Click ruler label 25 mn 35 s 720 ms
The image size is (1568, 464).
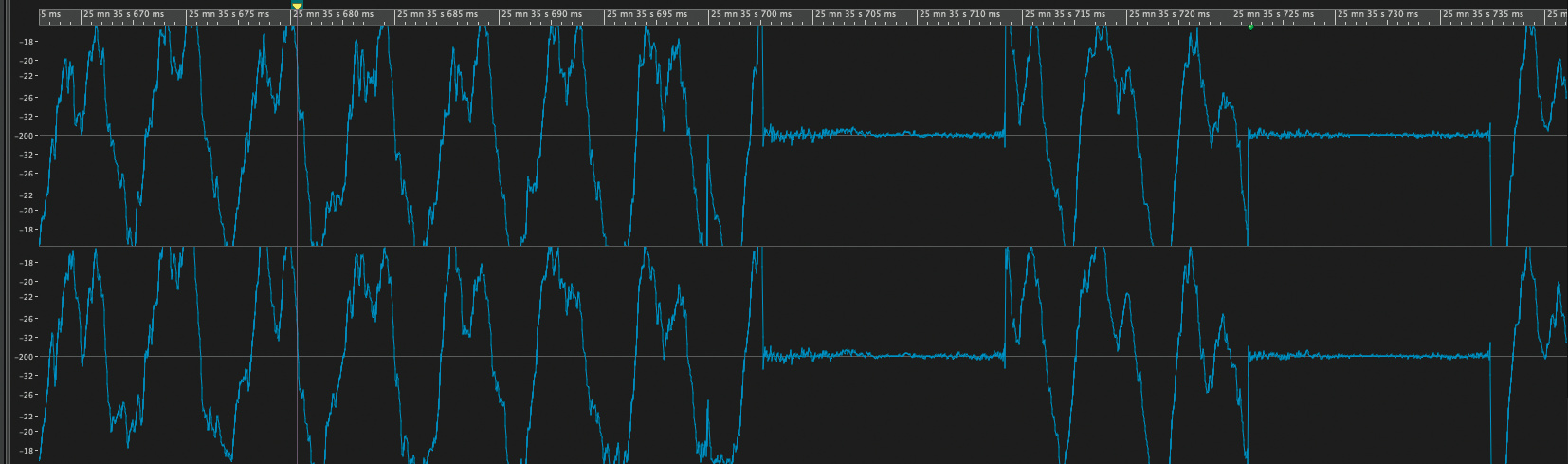click(1170, 14)
